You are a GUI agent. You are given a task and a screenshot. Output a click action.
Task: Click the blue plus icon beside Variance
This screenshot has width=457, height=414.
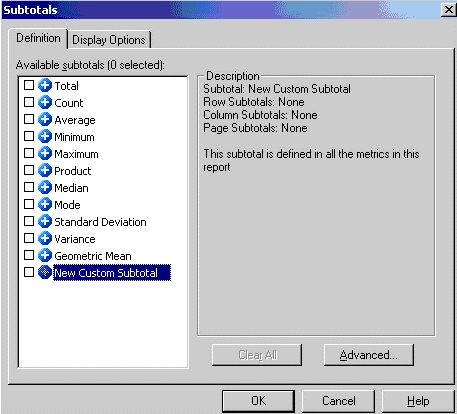(45, 238)
